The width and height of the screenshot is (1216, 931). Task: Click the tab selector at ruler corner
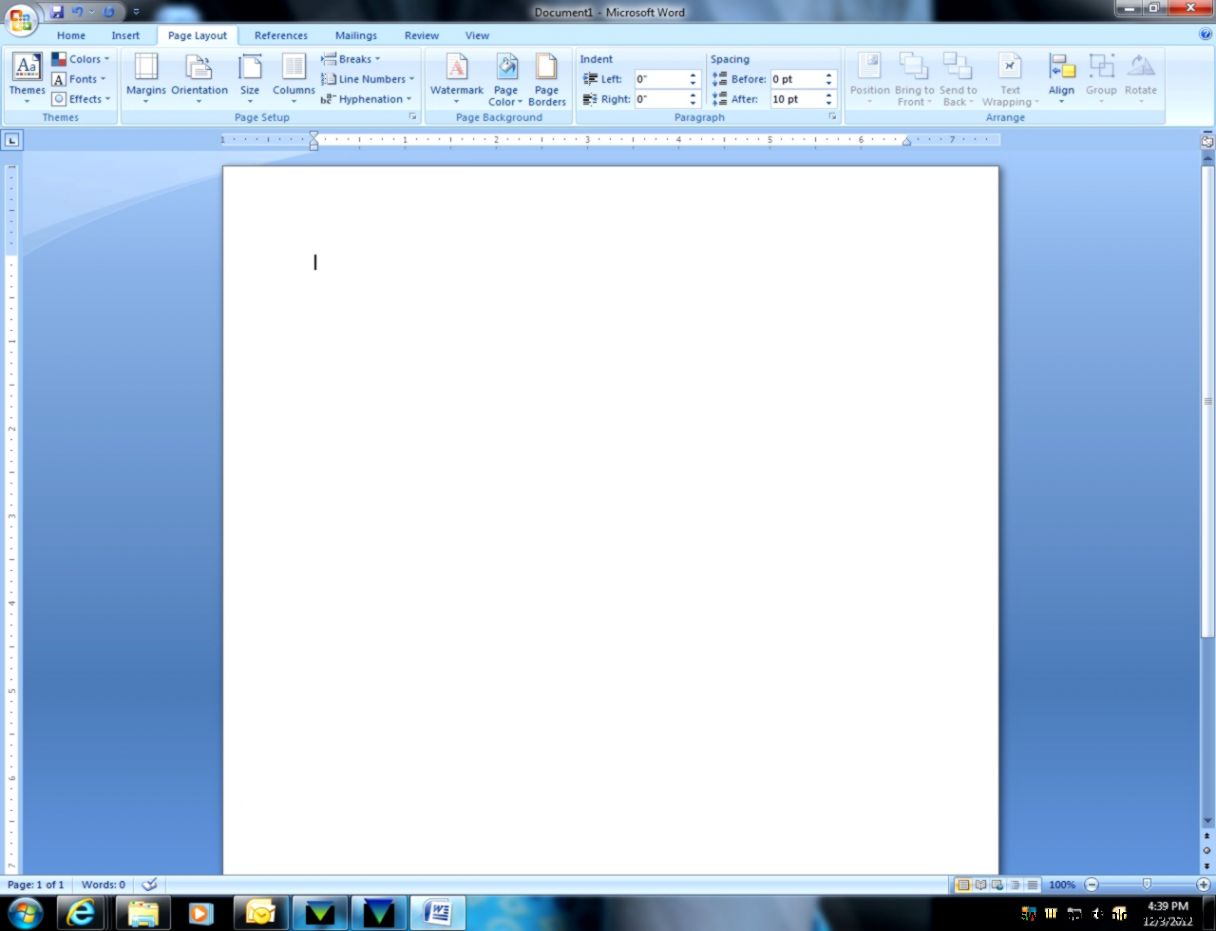pyautogui.click(x=11, y=141)
